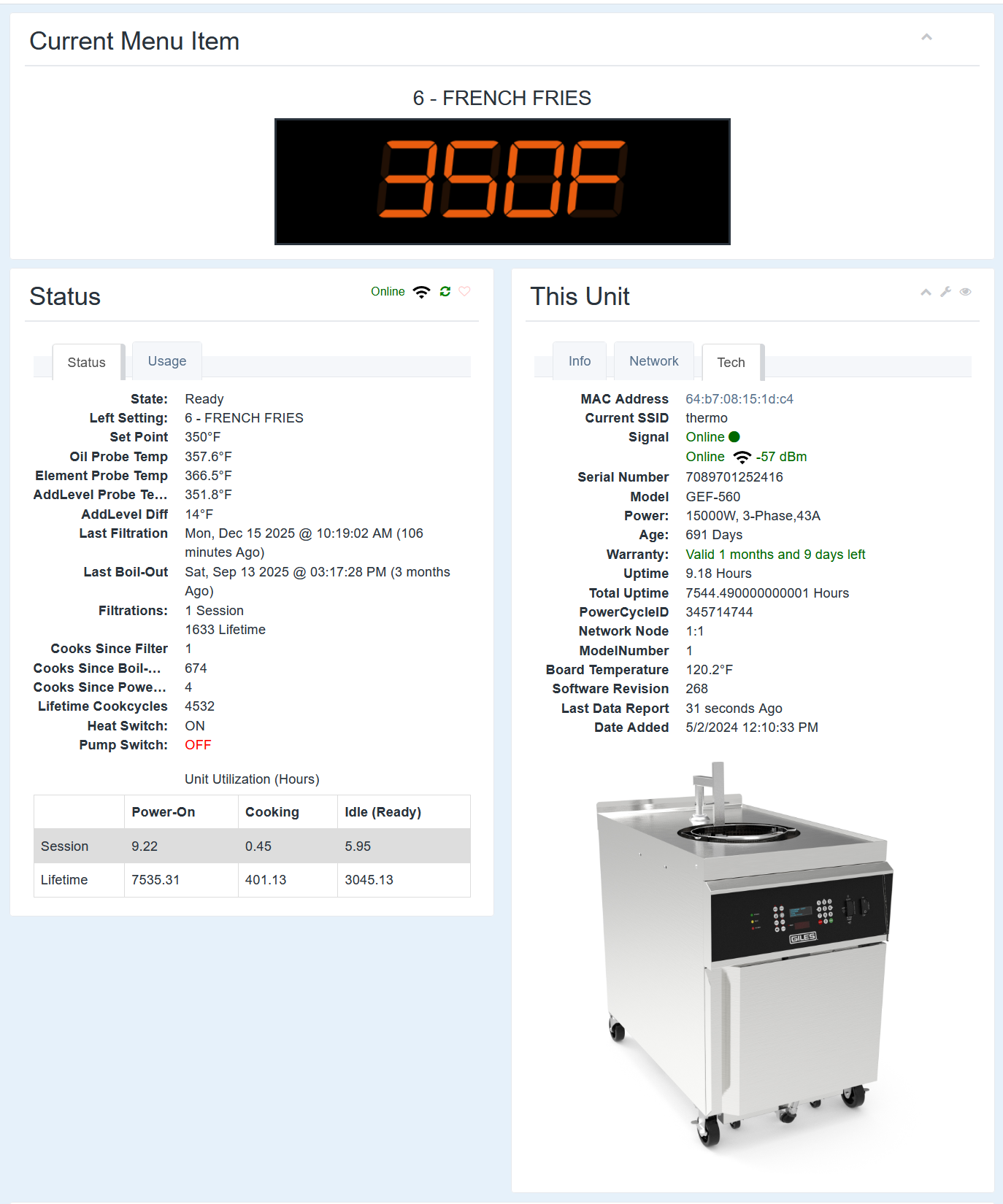Click the heart favorite icon in Status
This screenshot has height=1204, width=1003.
(464, 292)
